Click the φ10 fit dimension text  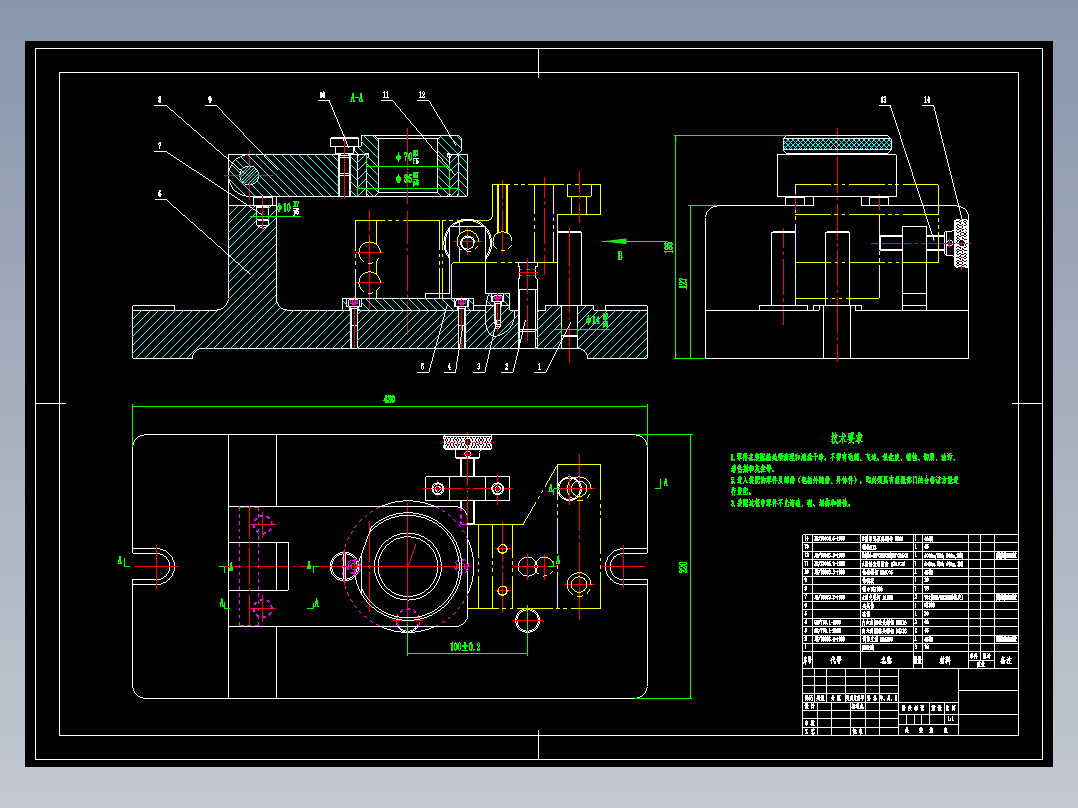[288, 207]
